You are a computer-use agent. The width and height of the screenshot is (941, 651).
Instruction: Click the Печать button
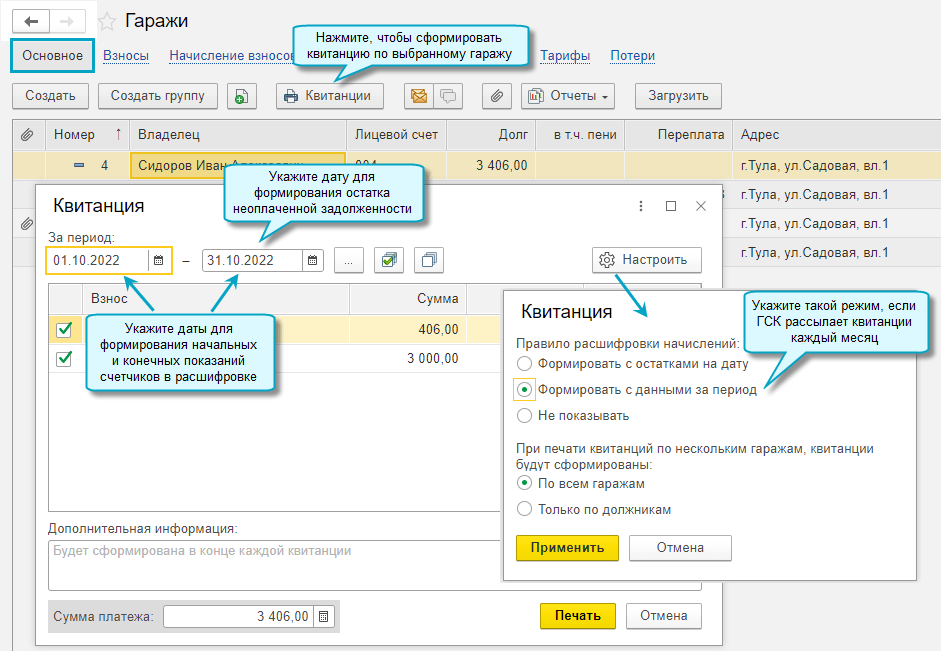pyautogui.click(x=578, y=616)
